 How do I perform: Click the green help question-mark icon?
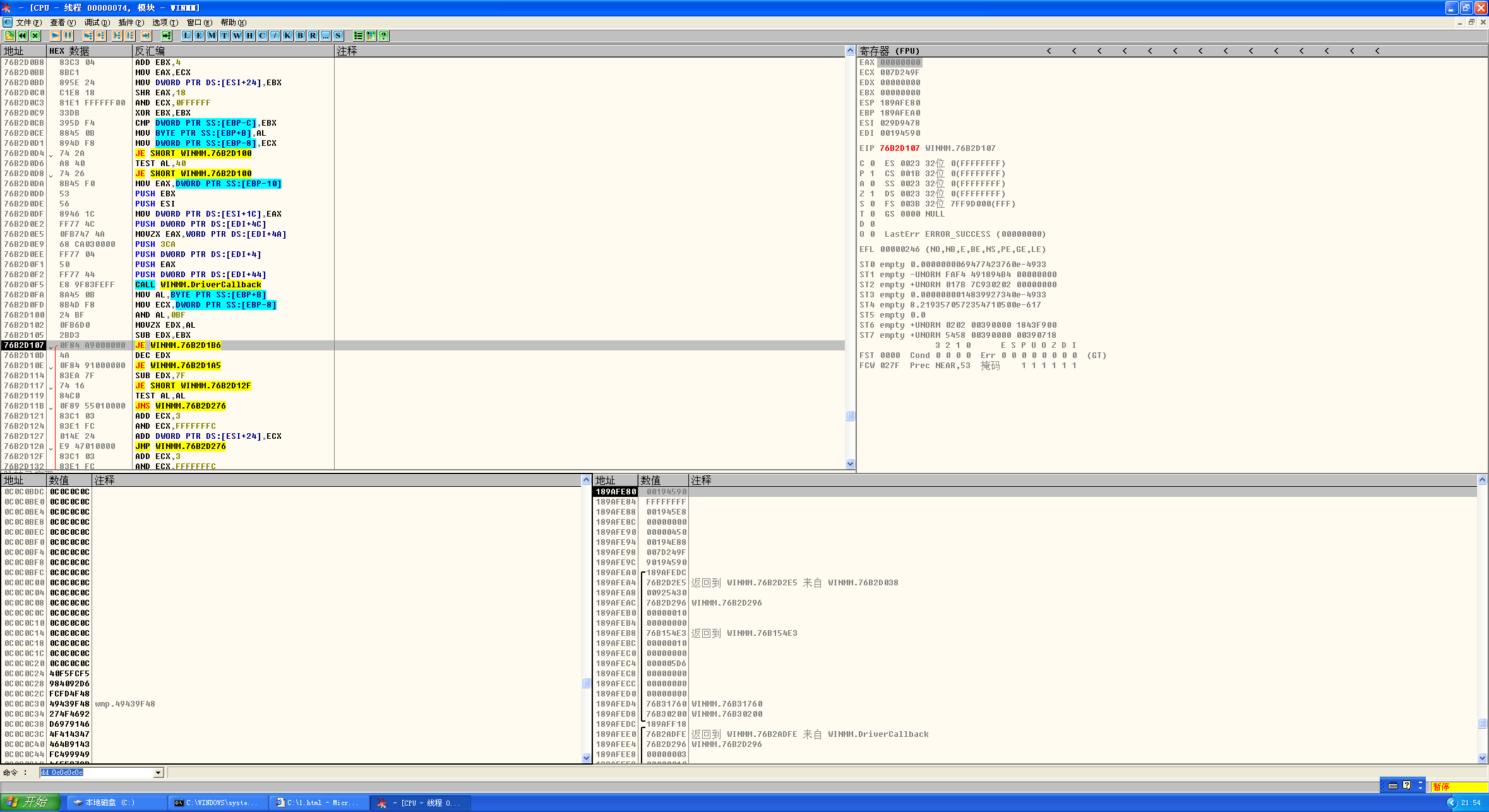coord(384,36)
